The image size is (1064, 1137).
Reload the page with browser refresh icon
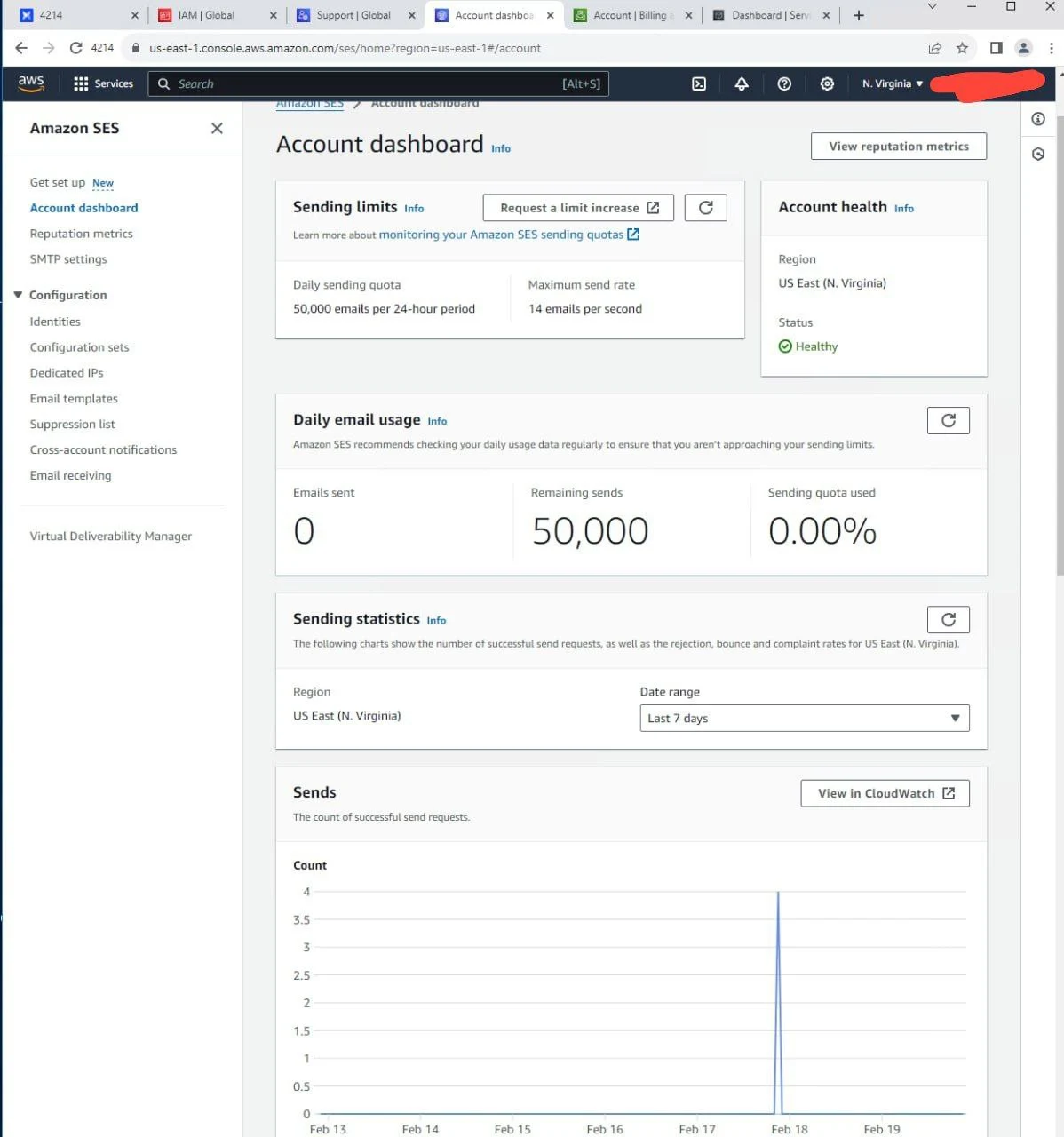(x=76, y=48)
